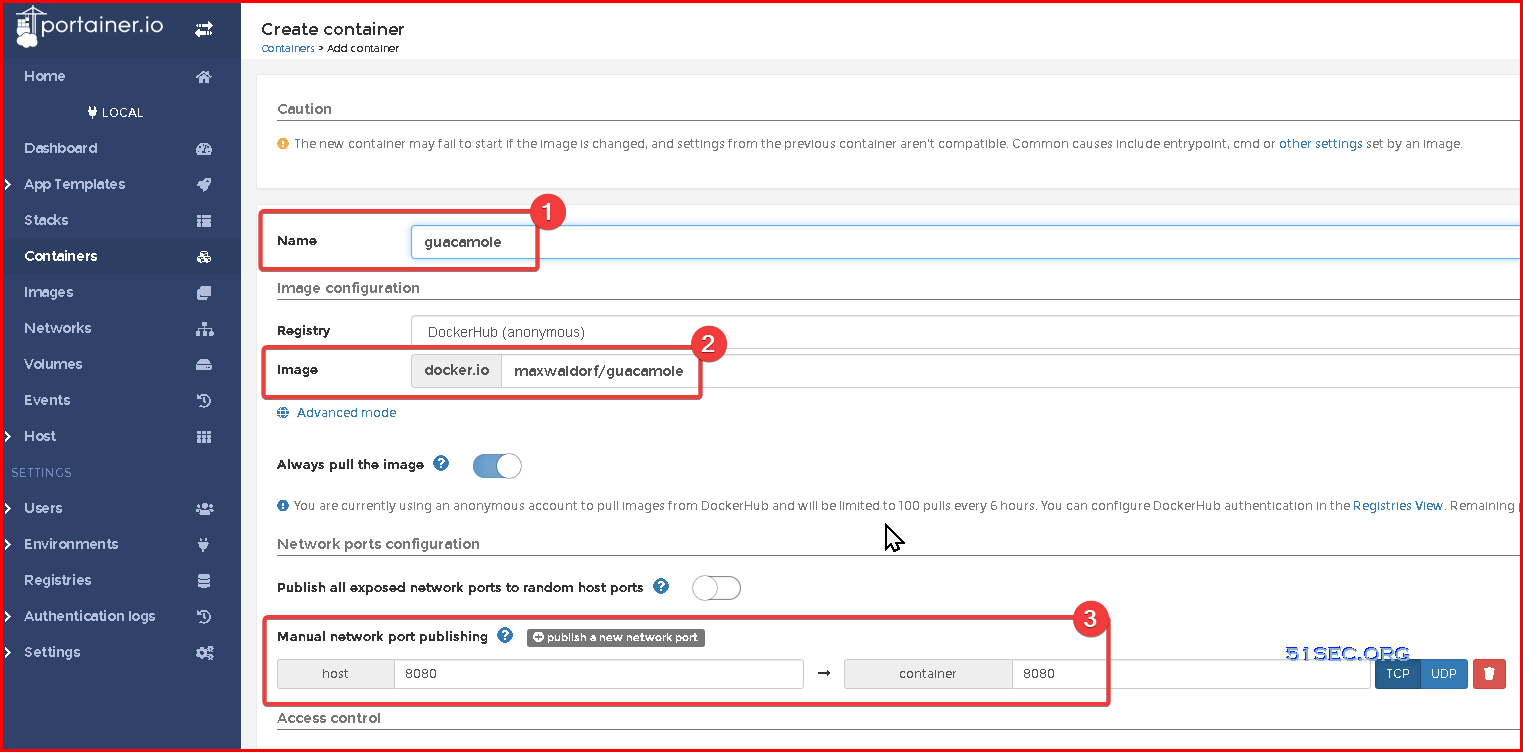Expand the Settings submenu chevron
This screenshot has height=752, width=1523.
[x=8, y=653]
